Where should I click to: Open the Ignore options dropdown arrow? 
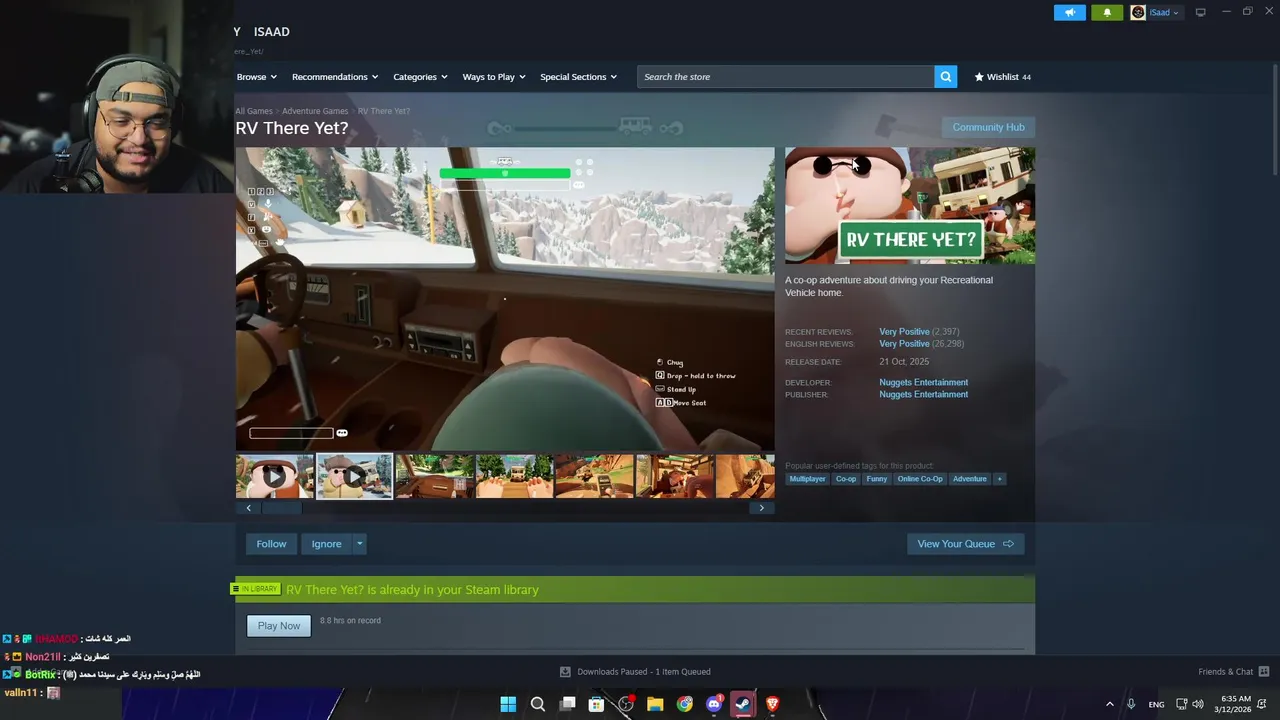point(359,544)
